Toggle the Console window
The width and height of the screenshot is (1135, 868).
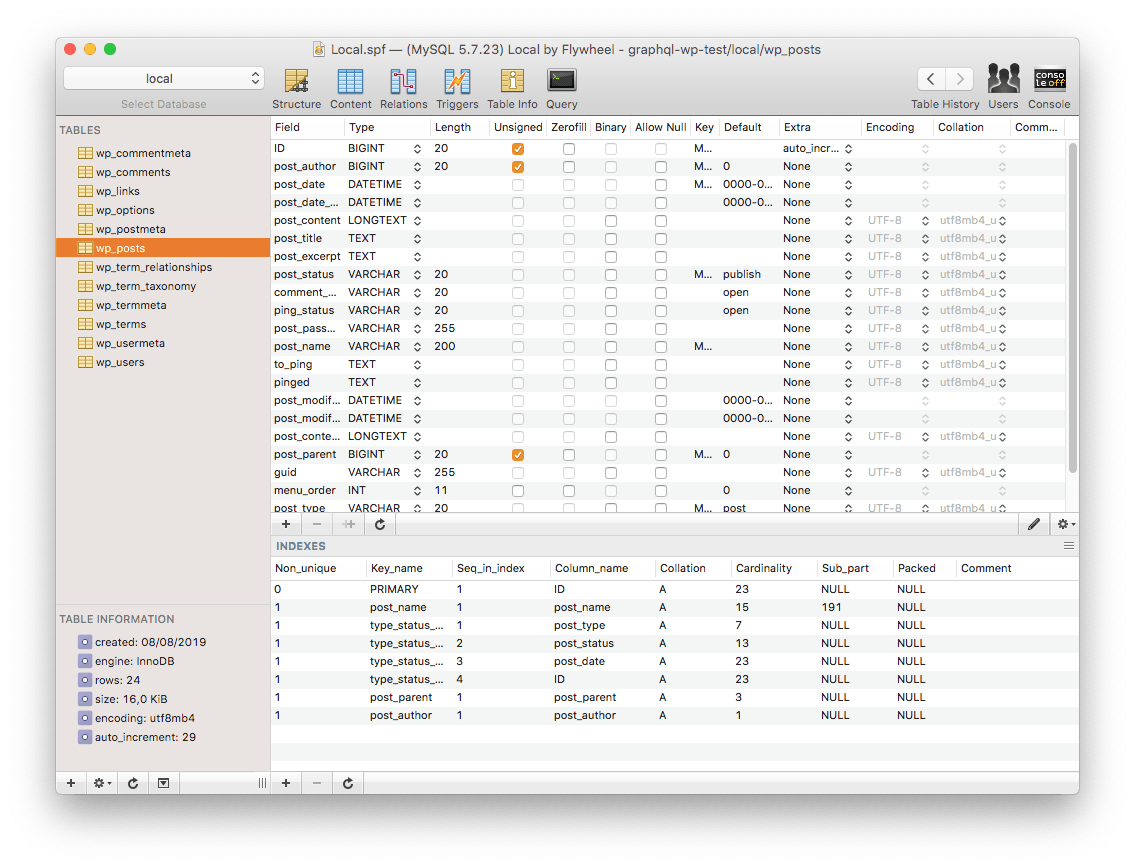(1049, 86)
